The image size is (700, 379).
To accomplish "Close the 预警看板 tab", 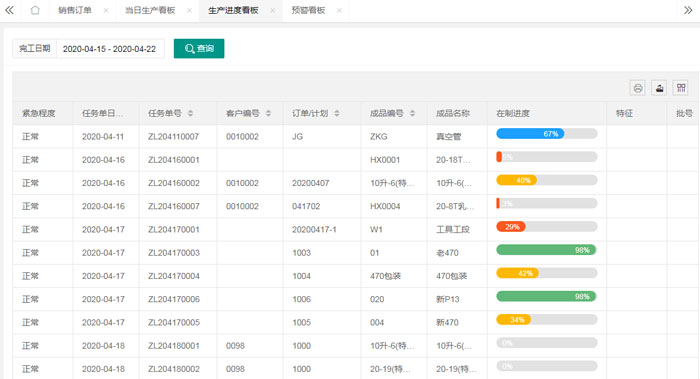I will [339, 10].
